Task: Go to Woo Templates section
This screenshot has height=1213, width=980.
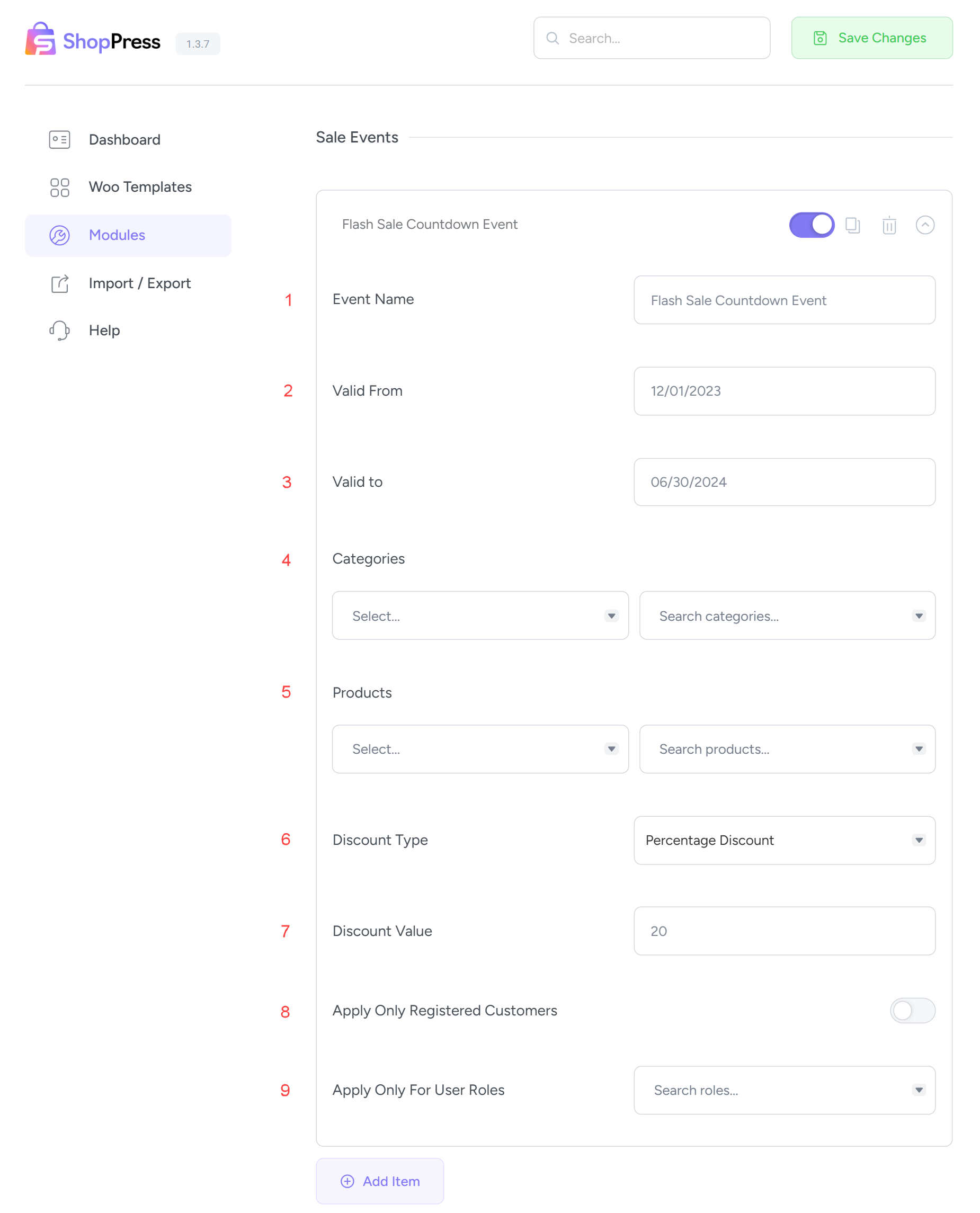Action: [140, 188]
